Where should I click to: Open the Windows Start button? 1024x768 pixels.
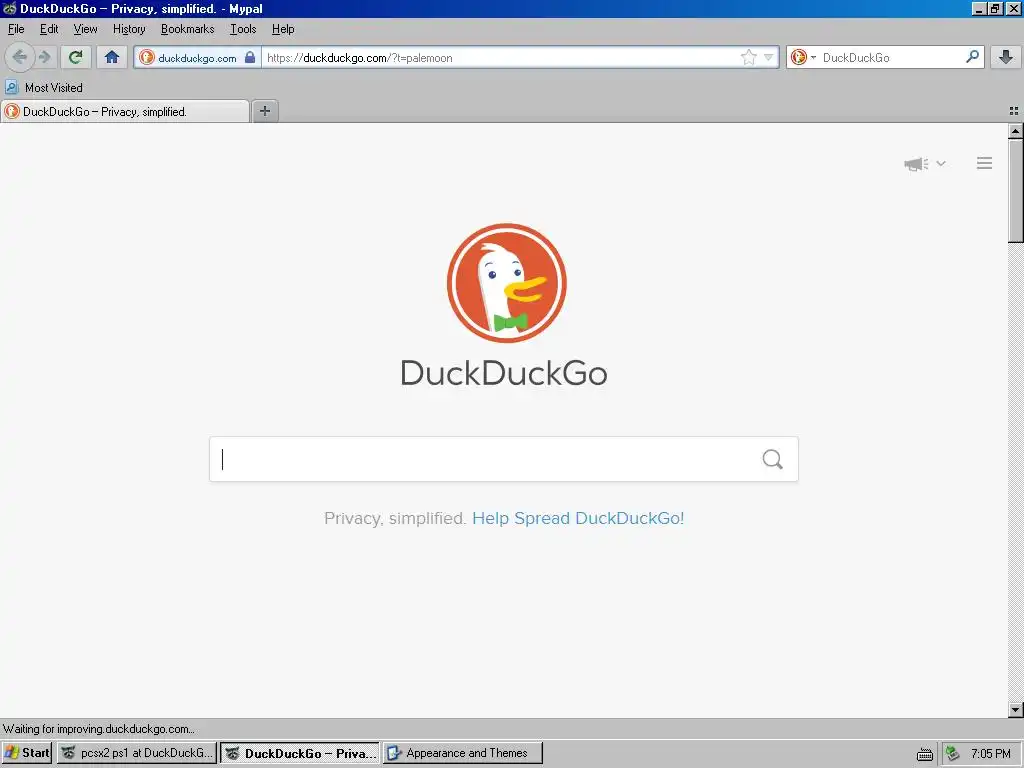[x=27, y=753]
